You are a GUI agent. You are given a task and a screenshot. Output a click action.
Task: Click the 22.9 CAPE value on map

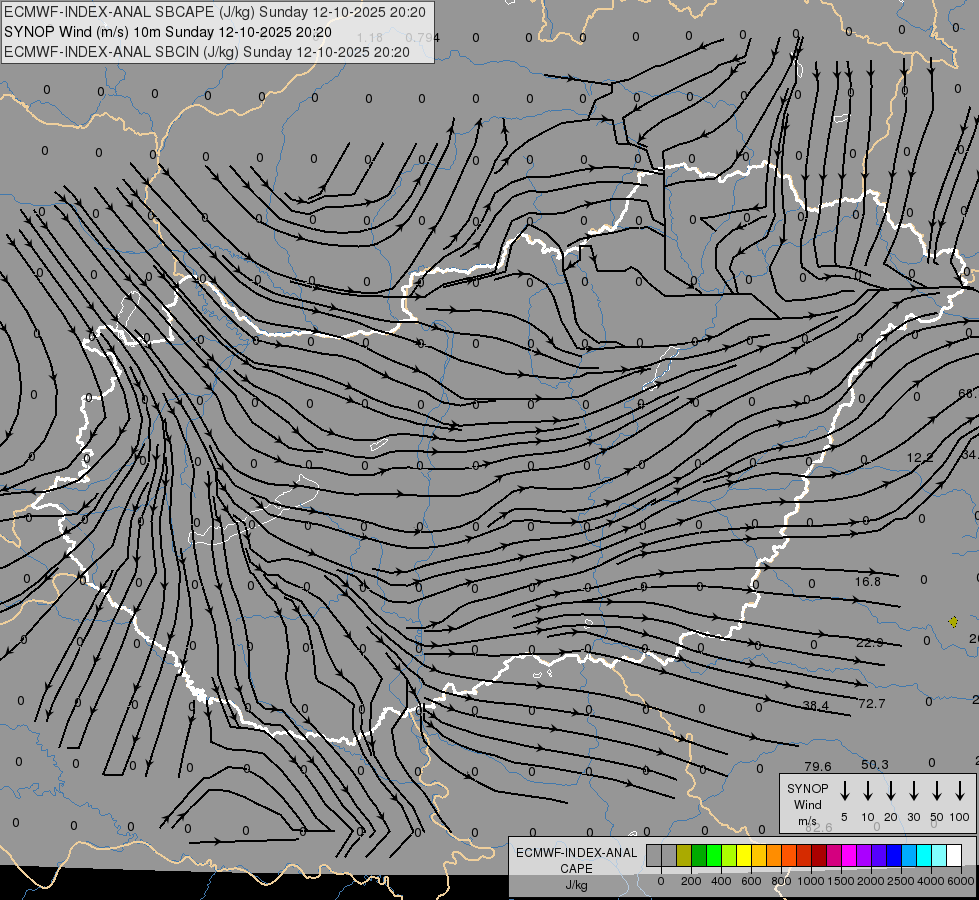point(870,642)
